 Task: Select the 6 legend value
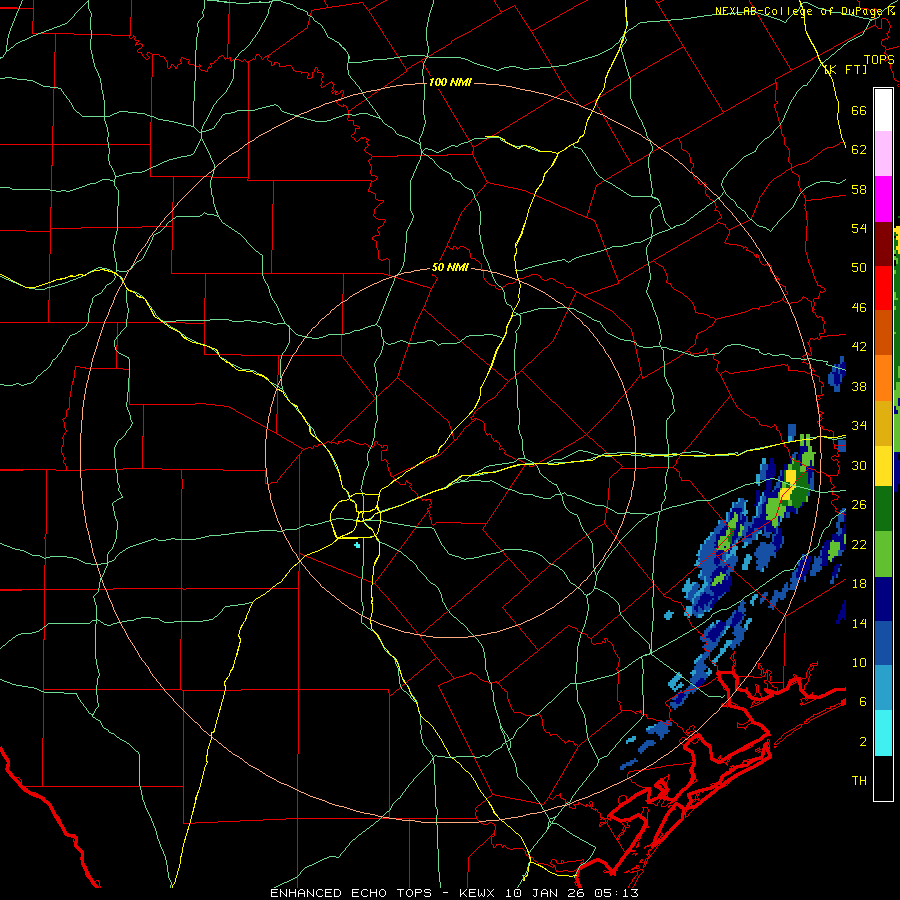863,701
